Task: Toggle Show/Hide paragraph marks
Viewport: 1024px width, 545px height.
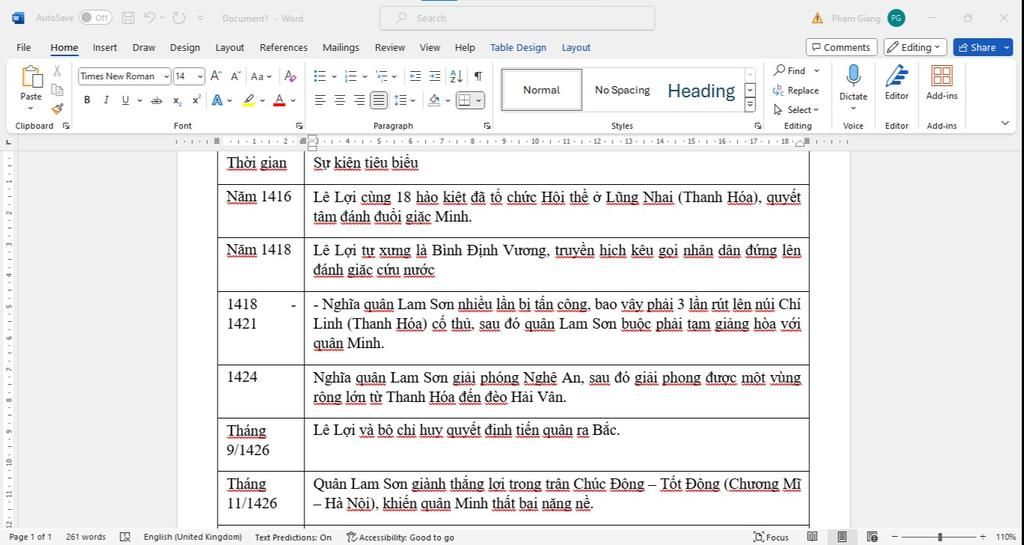Action: [478, 76]
